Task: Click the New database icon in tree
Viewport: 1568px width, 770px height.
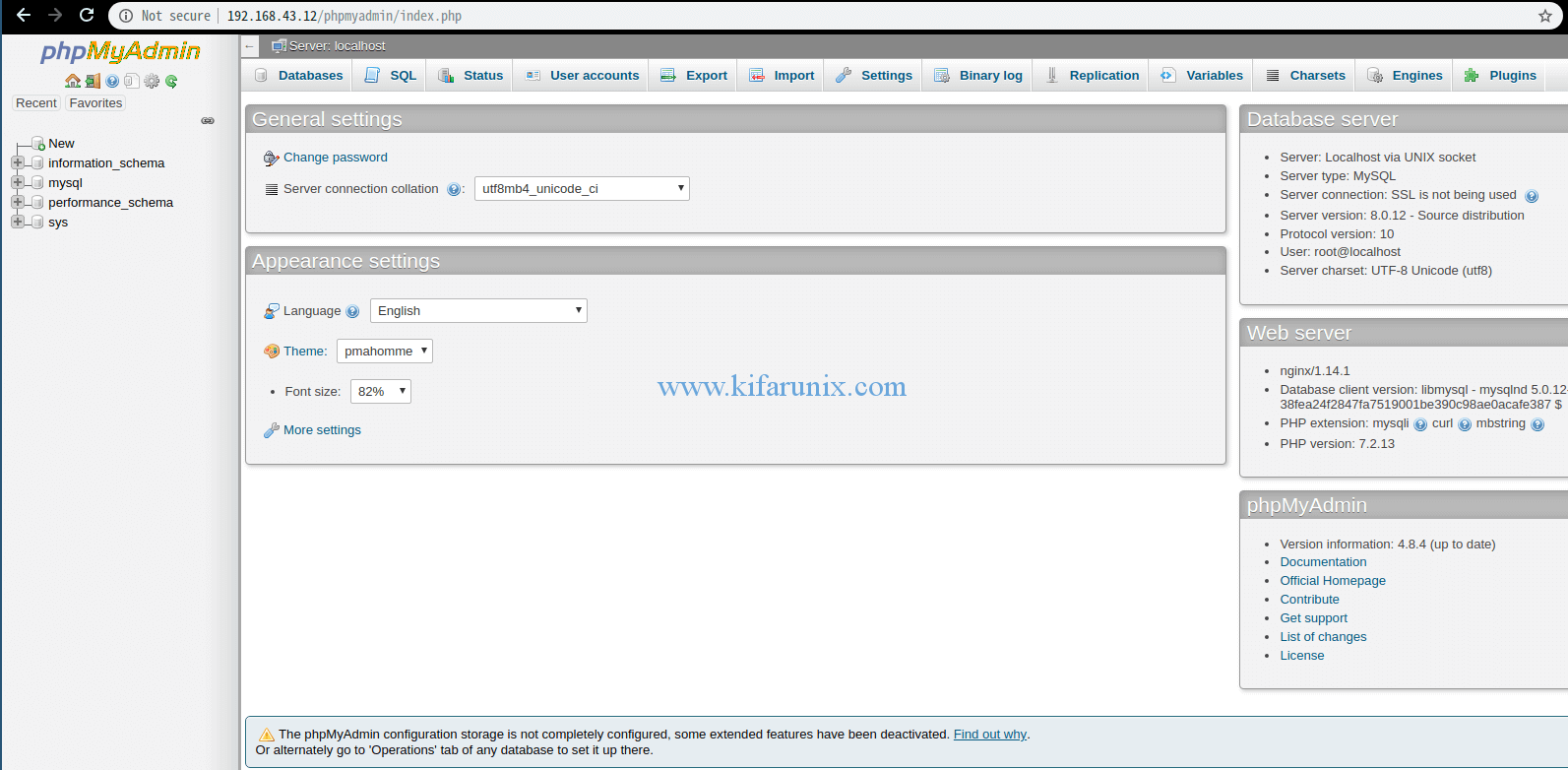Action: [38, 144]
